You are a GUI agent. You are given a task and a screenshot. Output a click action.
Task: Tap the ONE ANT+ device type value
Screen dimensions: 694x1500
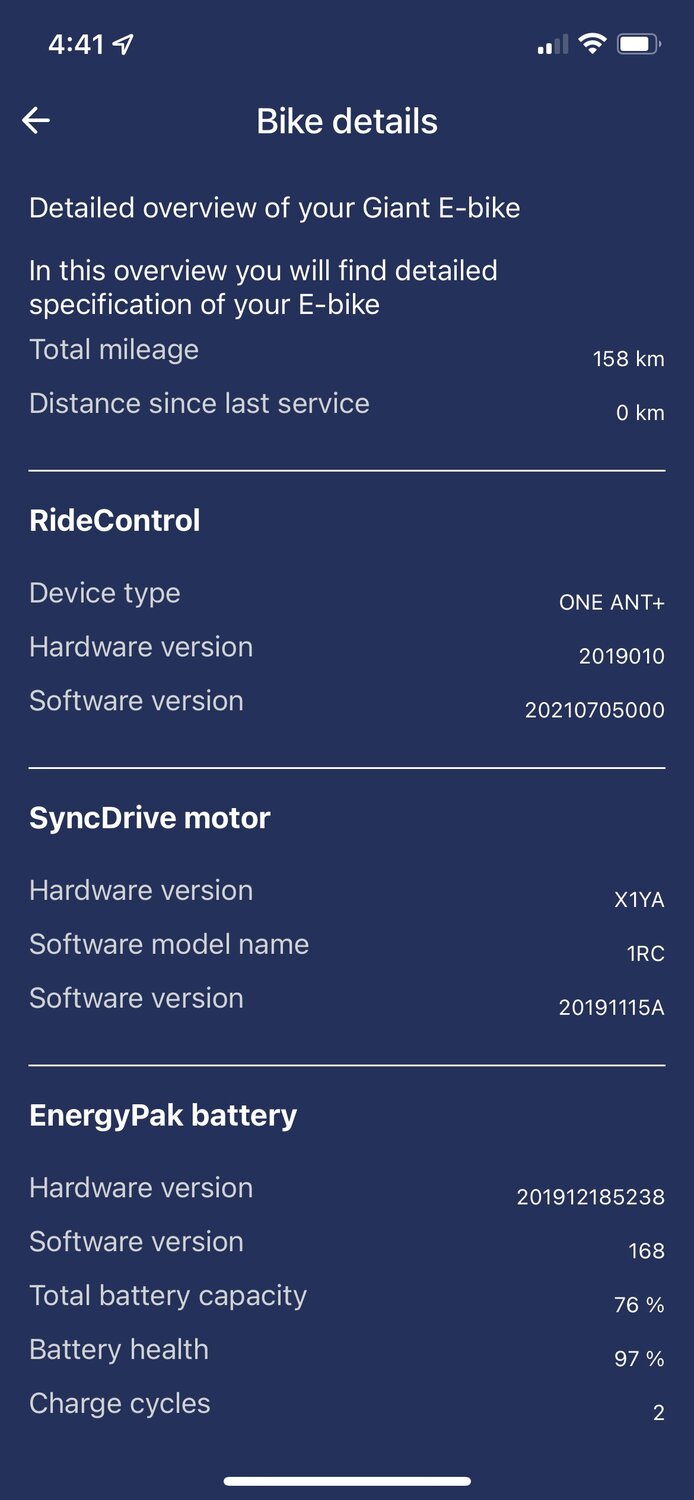click(x=611, y=602)
